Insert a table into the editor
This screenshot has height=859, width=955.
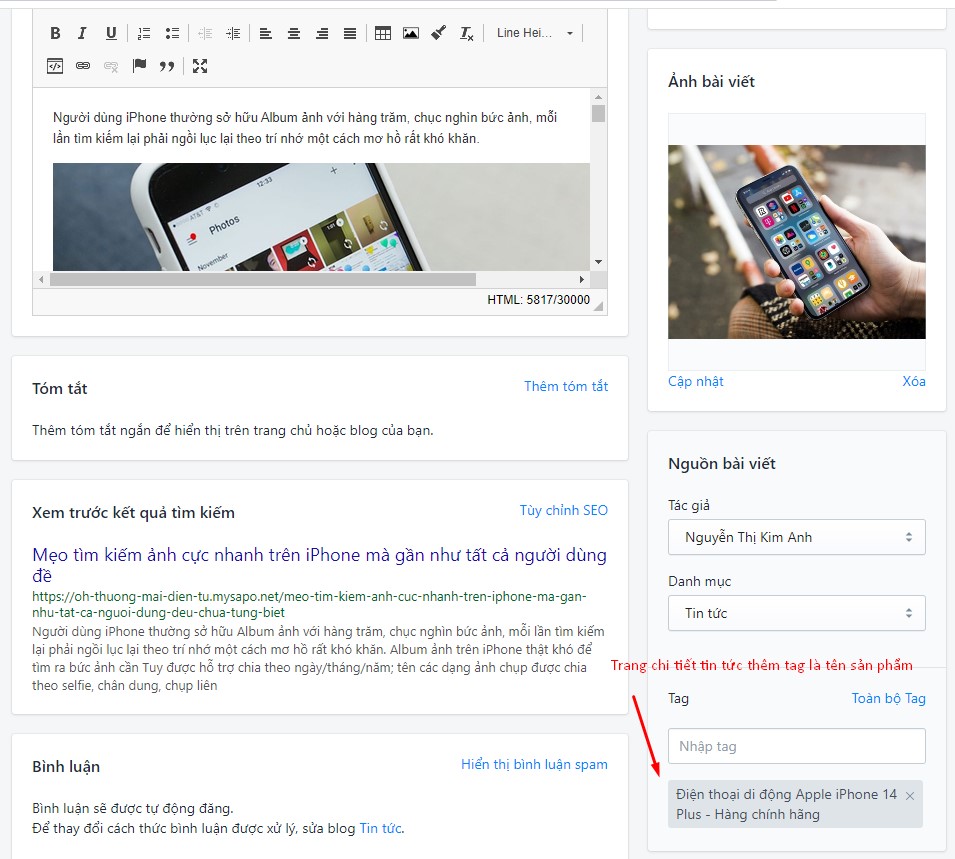click(383, 33)
